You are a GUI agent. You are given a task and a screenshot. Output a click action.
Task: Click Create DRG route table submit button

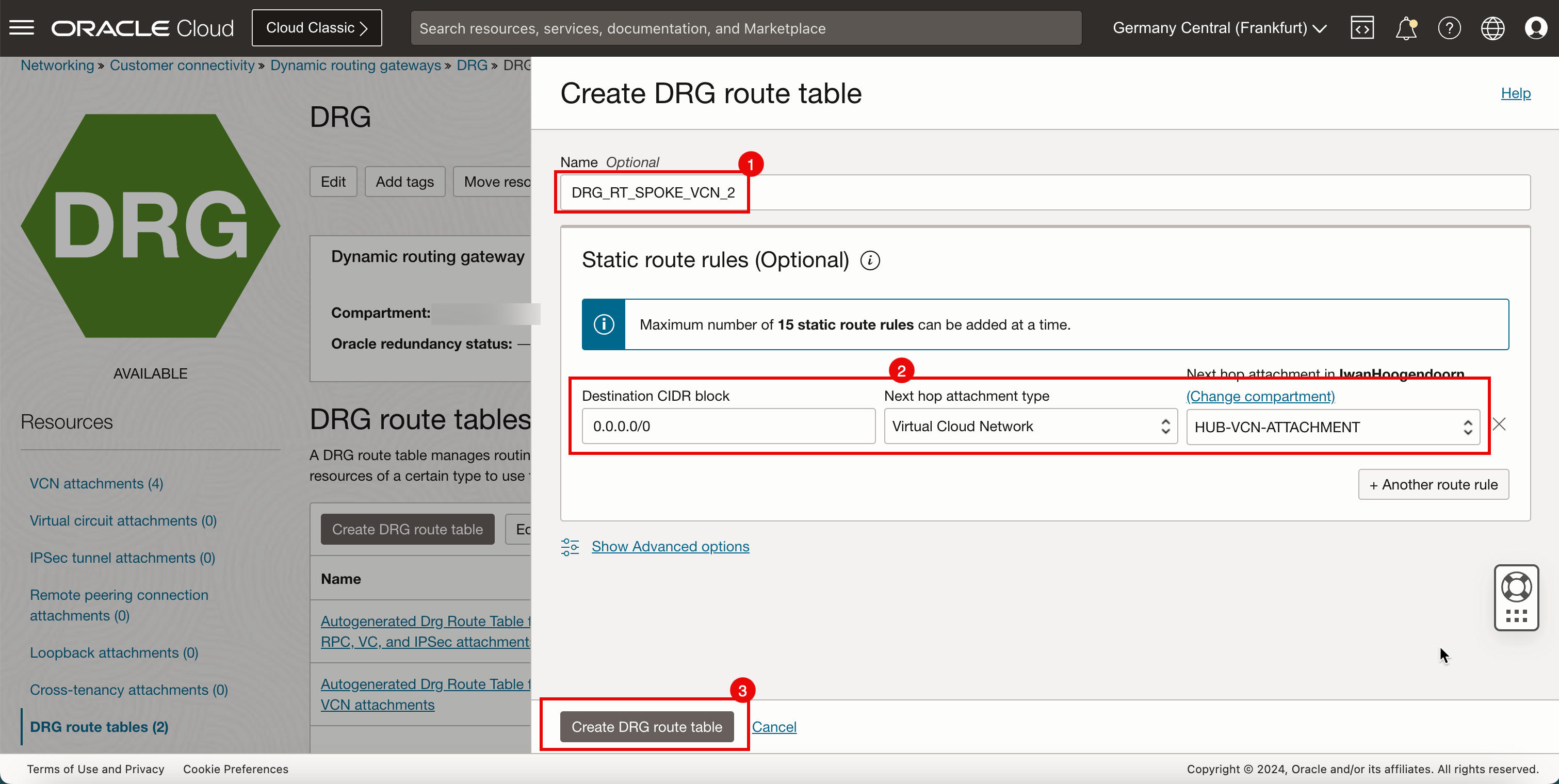[647, 727]
